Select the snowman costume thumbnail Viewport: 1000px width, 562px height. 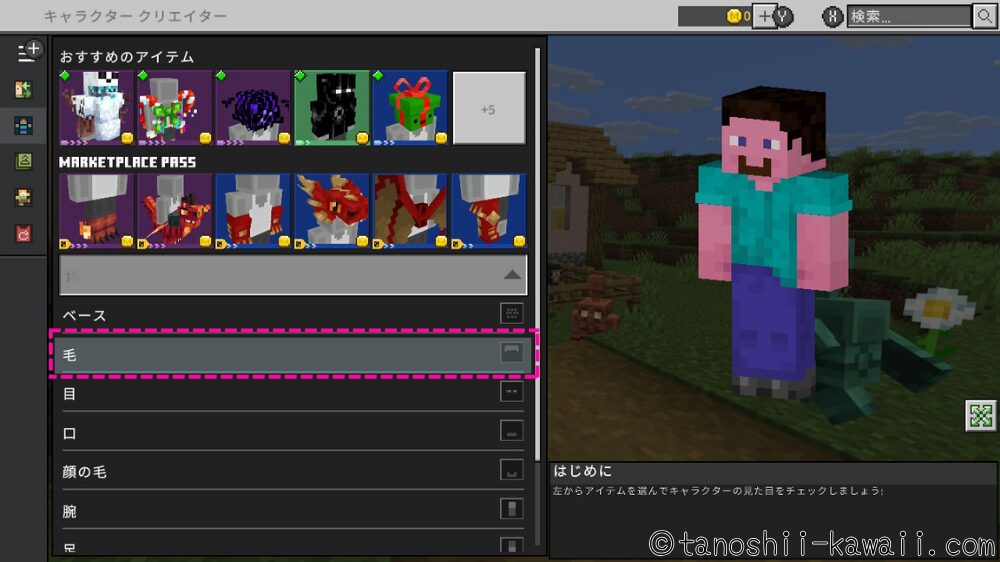click(x=96, y=108)
